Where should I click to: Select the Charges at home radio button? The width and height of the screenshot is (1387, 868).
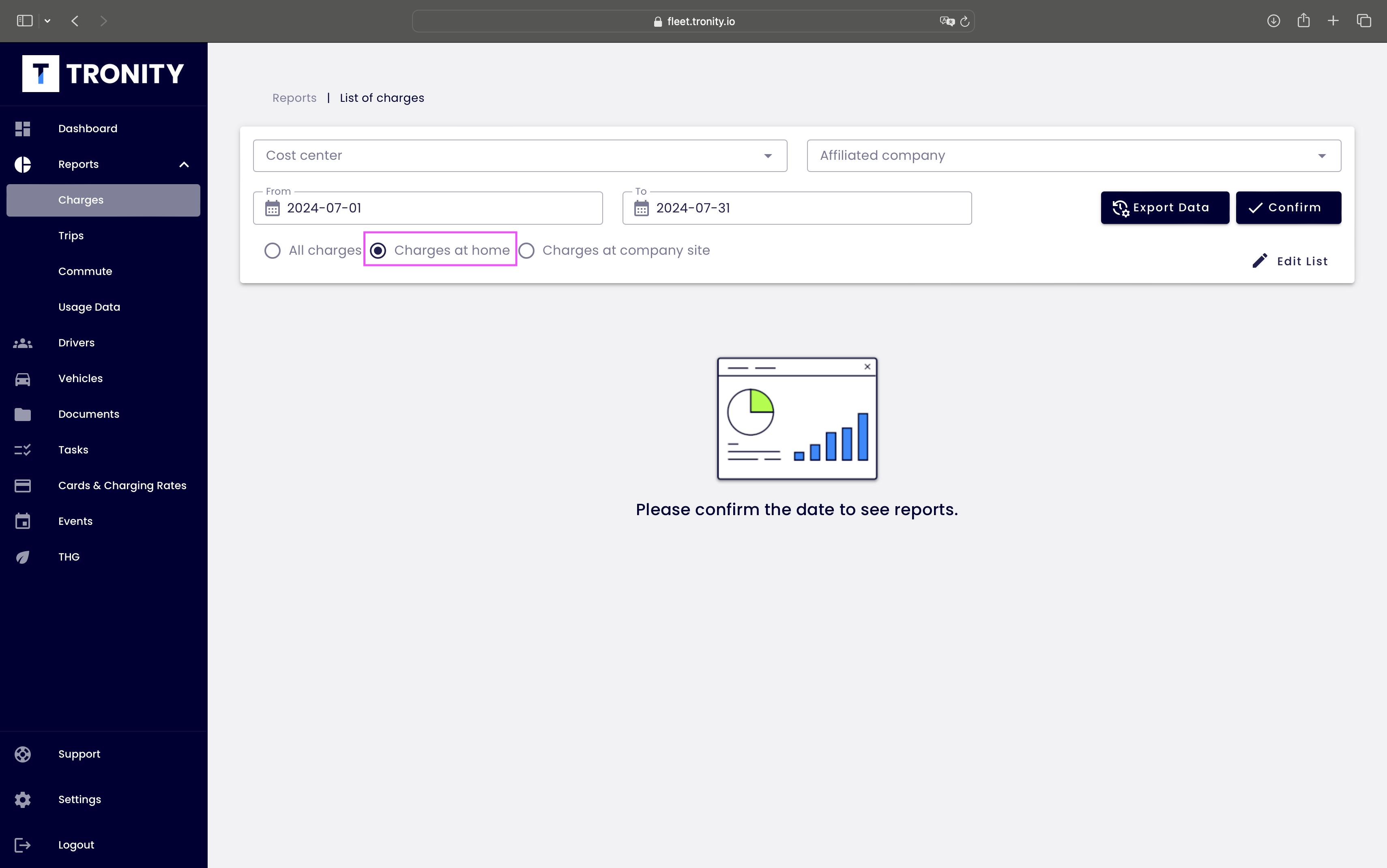pos(378,251)
